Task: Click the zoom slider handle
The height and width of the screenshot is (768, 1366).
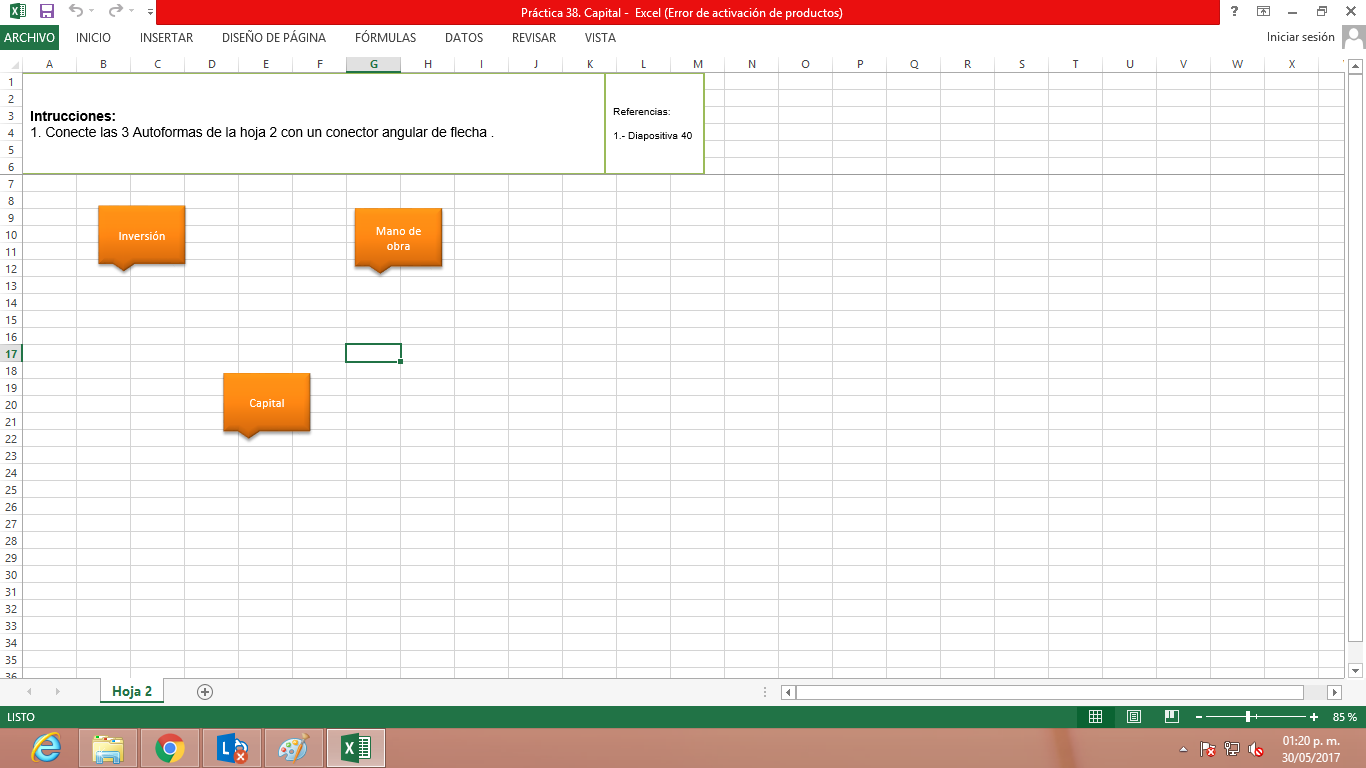Action: pos(1248,717)
